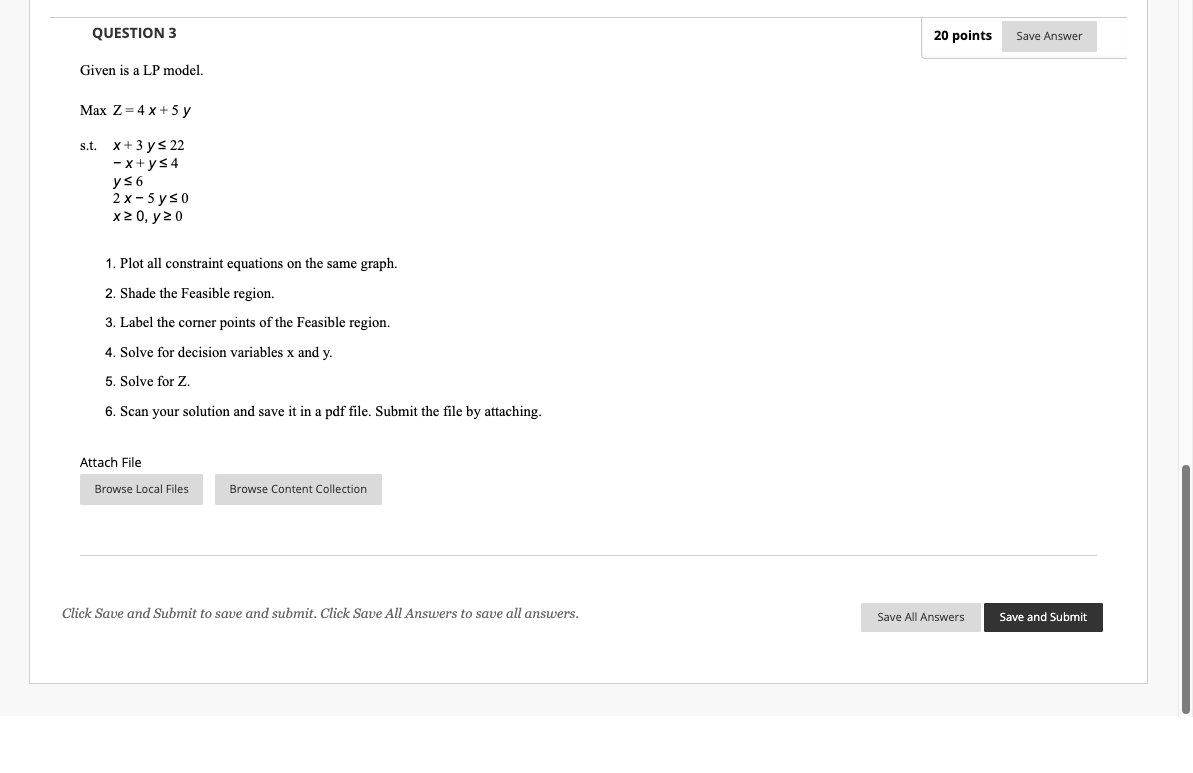The height and width of the screenshot is (773, 1193).
Task: Click objective 'Max Z = 4x + 5y'
Action: pyautogui.click(x=135, y=110)
